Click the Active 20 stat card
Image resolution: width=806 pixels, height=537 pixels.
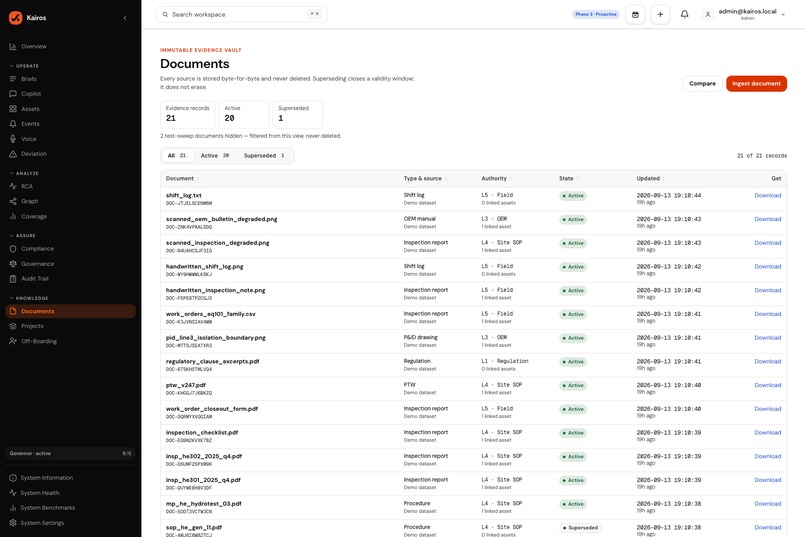(x=244, y=114)
